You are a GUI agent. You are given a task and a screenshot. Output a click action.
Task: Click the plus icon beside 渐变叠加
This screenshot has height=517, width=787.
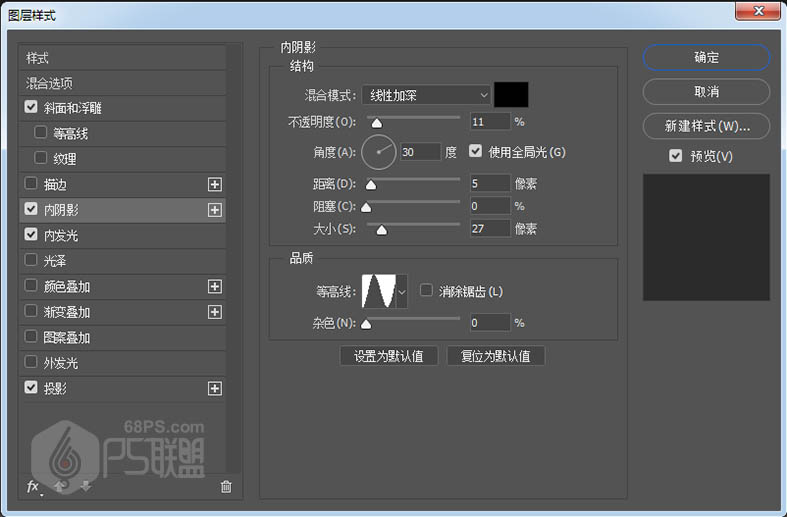pyautogui.click(x=215, y=312)
